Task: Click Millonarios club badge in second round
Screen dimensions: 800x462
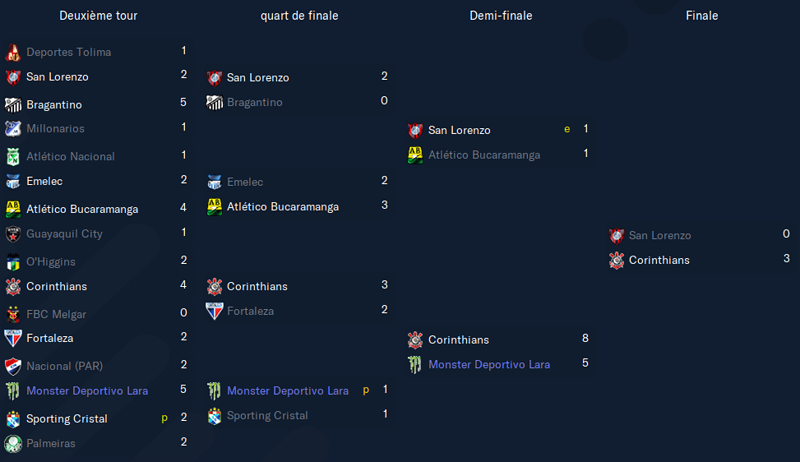Action: [x=13, y=129]
